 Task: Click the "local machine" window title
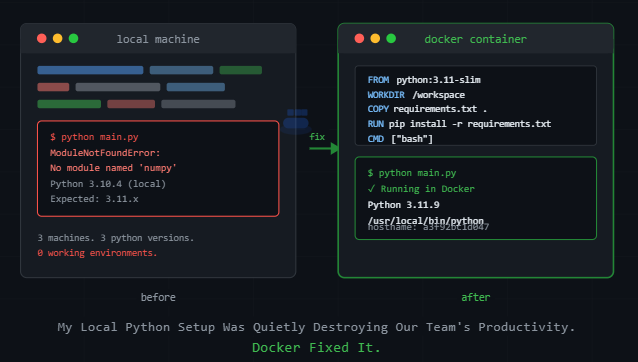coord(158,39)
